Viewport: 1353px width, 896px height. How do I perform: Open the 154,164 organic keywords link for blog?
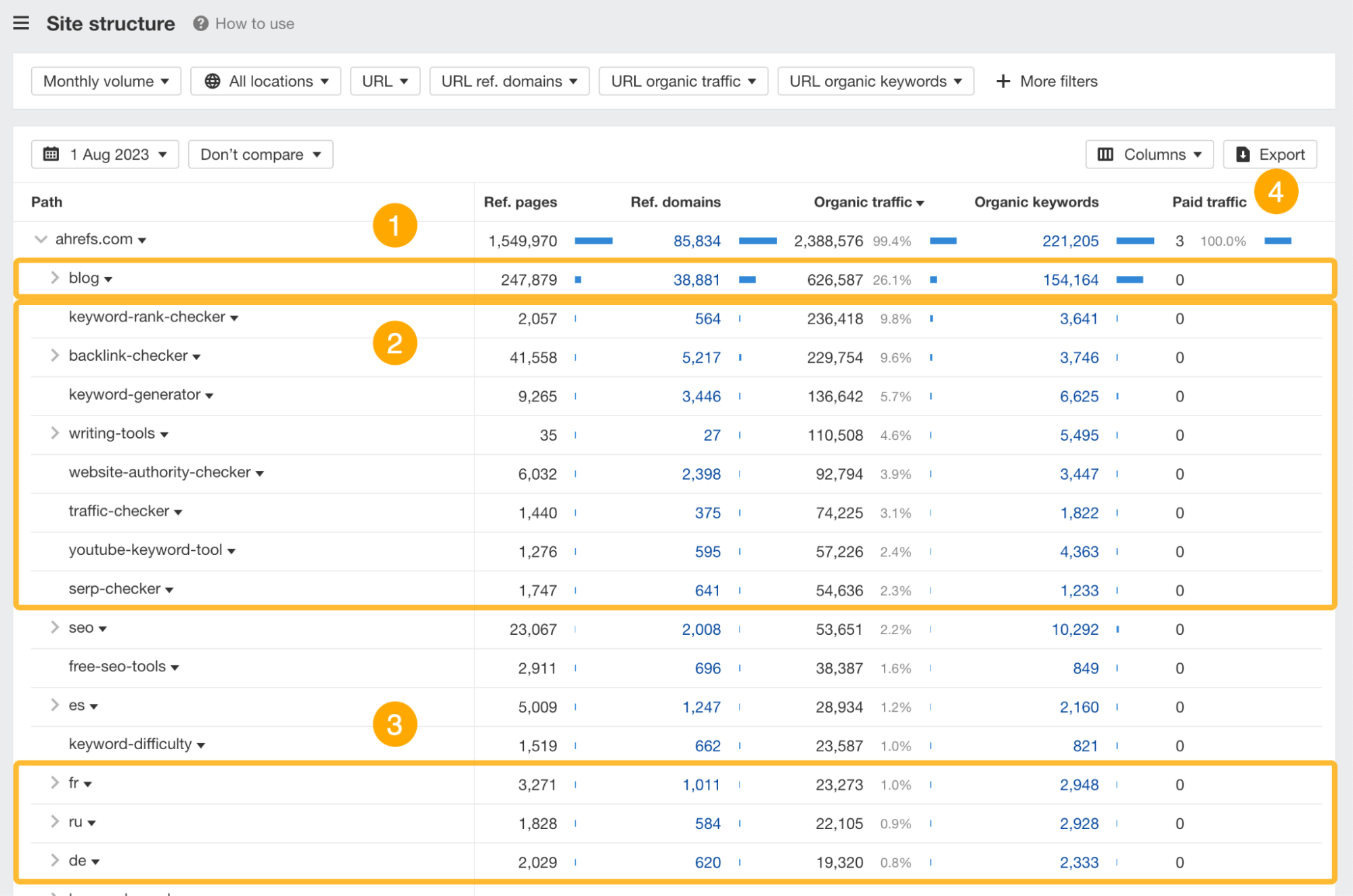[1071, 279]
